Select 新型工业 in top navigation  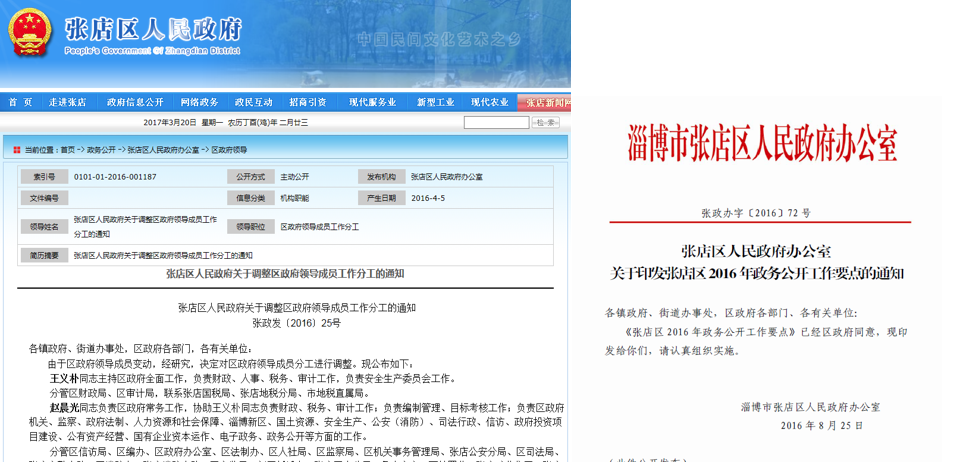[436, 102]
